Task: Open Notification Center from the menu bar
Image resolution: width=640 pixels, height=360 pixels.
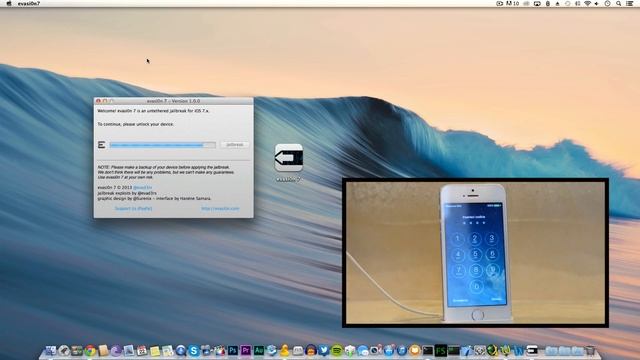Action: tap(629, 3)
